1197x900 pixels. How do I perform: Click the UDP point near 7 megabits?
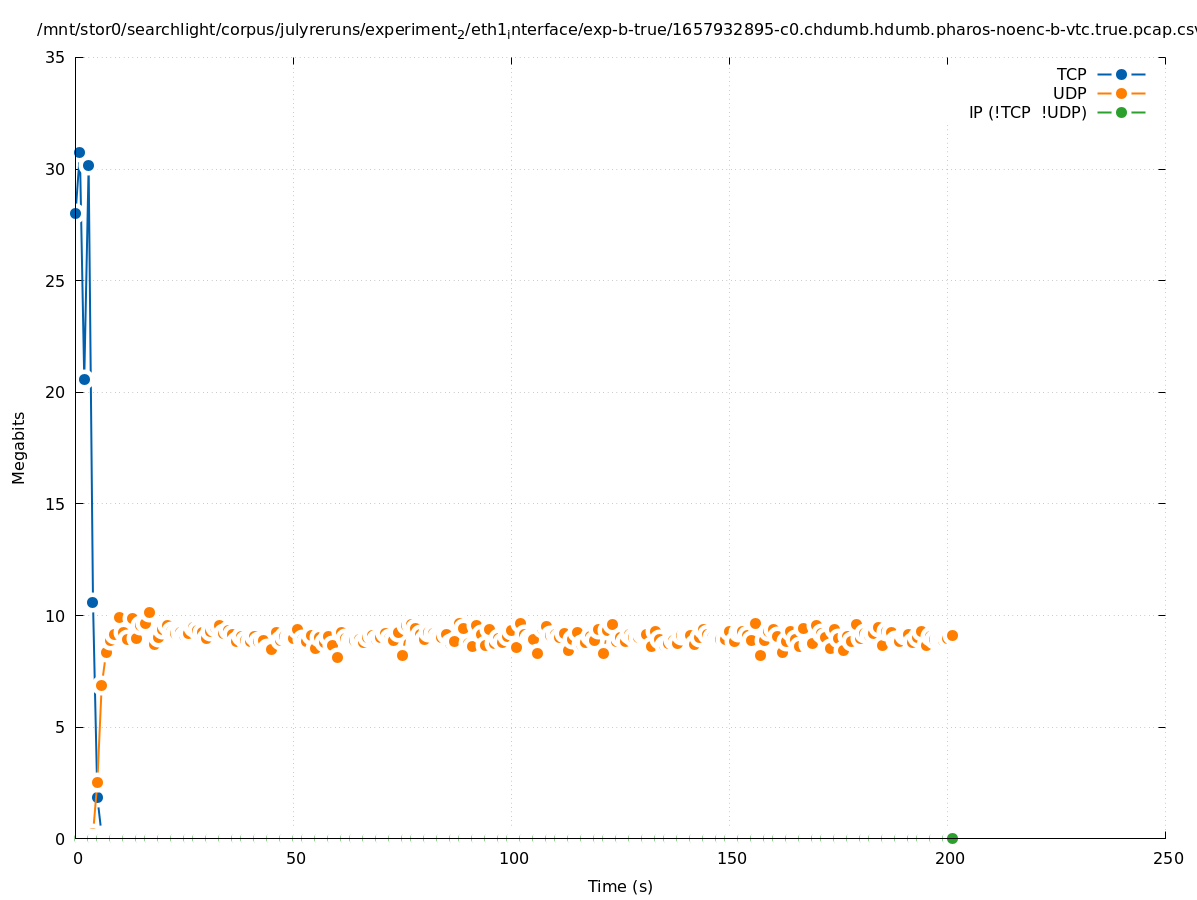point(101,685)
